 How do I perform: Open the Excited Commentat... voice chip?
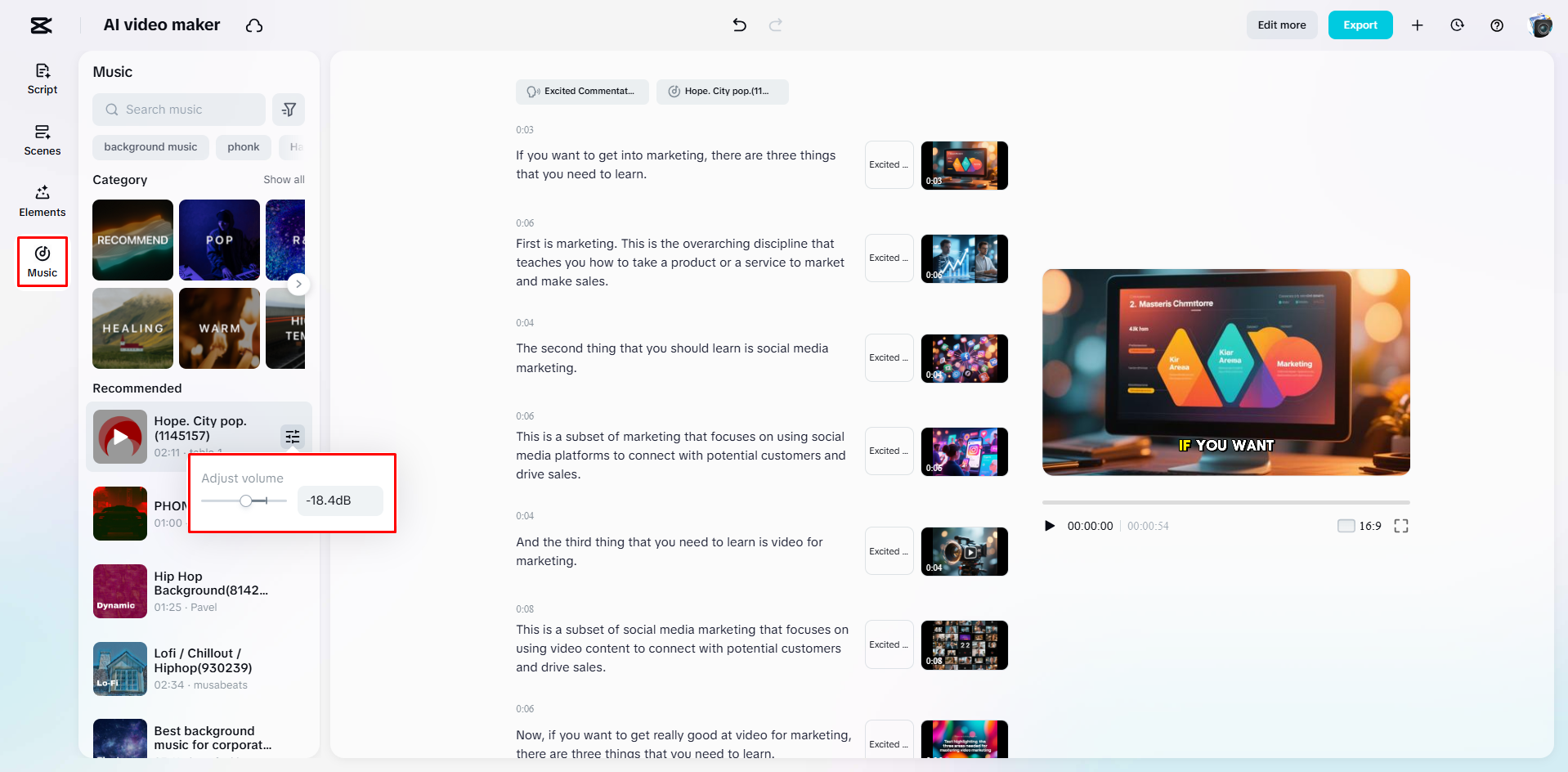(582, 92)
